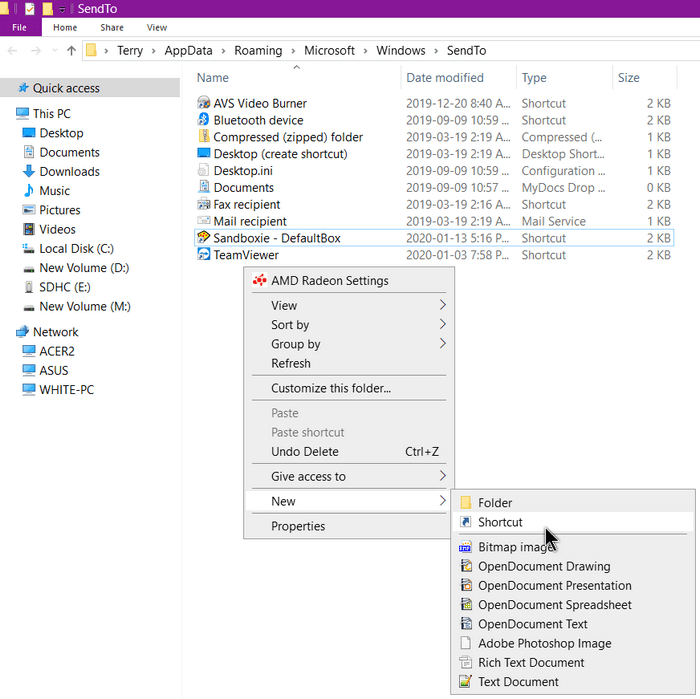Viewport: 700px width, 699px height.
Task: Navigate to Terry in the address bar
Action: point(130,50)
